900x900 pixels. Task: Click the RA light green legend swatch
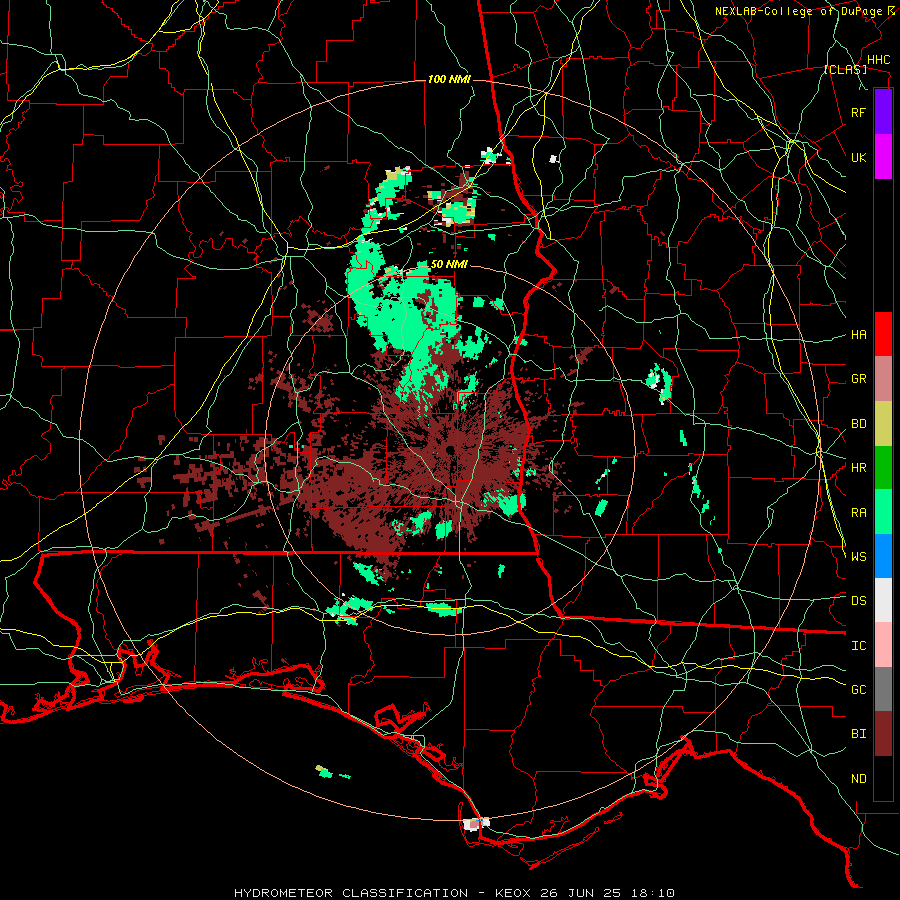pos(883,512)
